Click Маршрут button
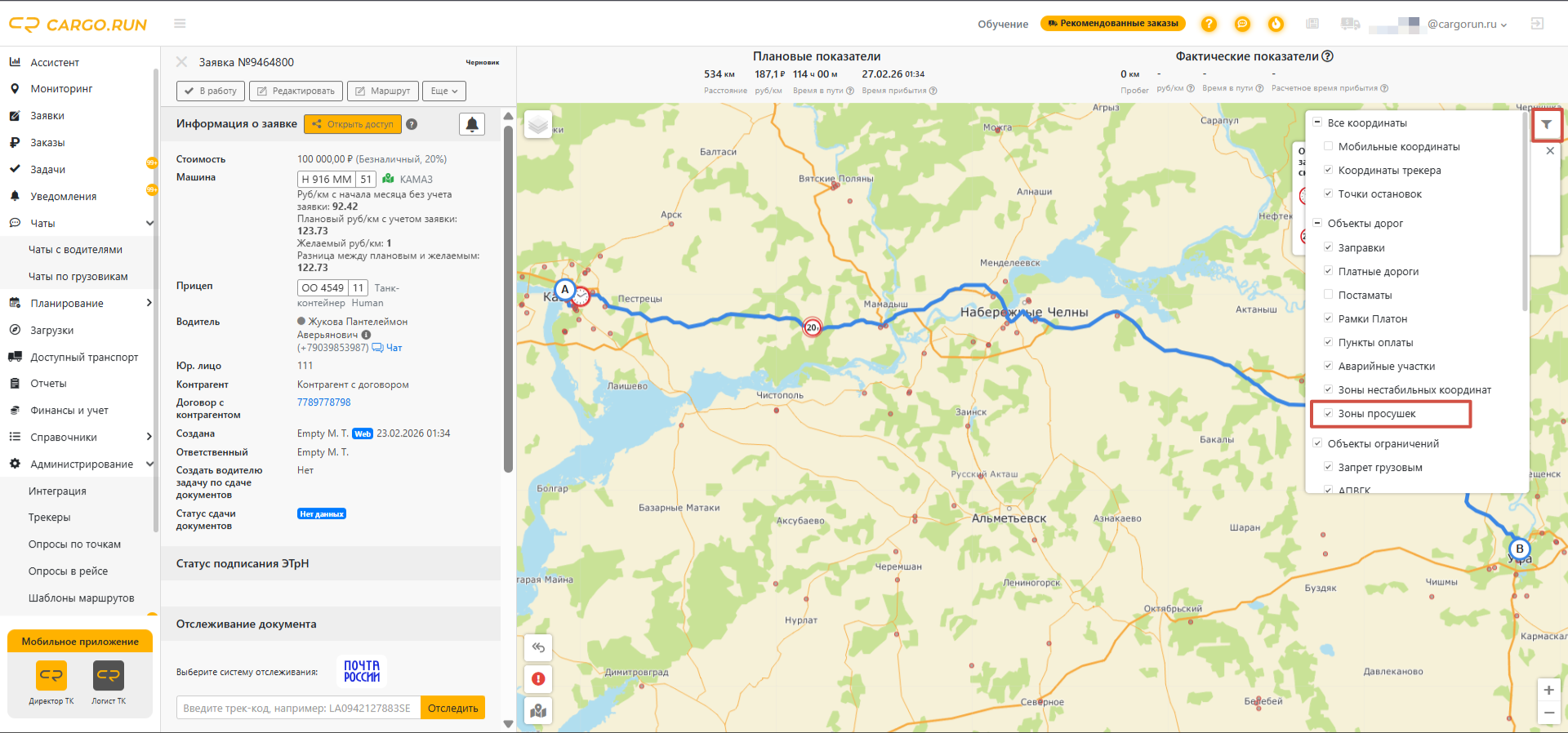The width and height of the screenshot is (1568, 733). tap(383, 91)
